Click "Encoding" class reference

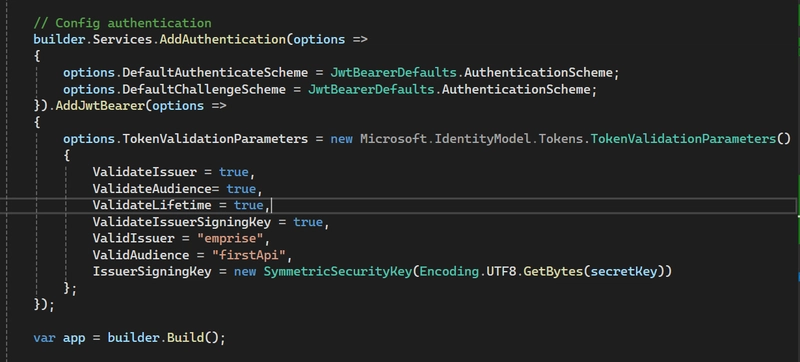[x=449, y=271]
